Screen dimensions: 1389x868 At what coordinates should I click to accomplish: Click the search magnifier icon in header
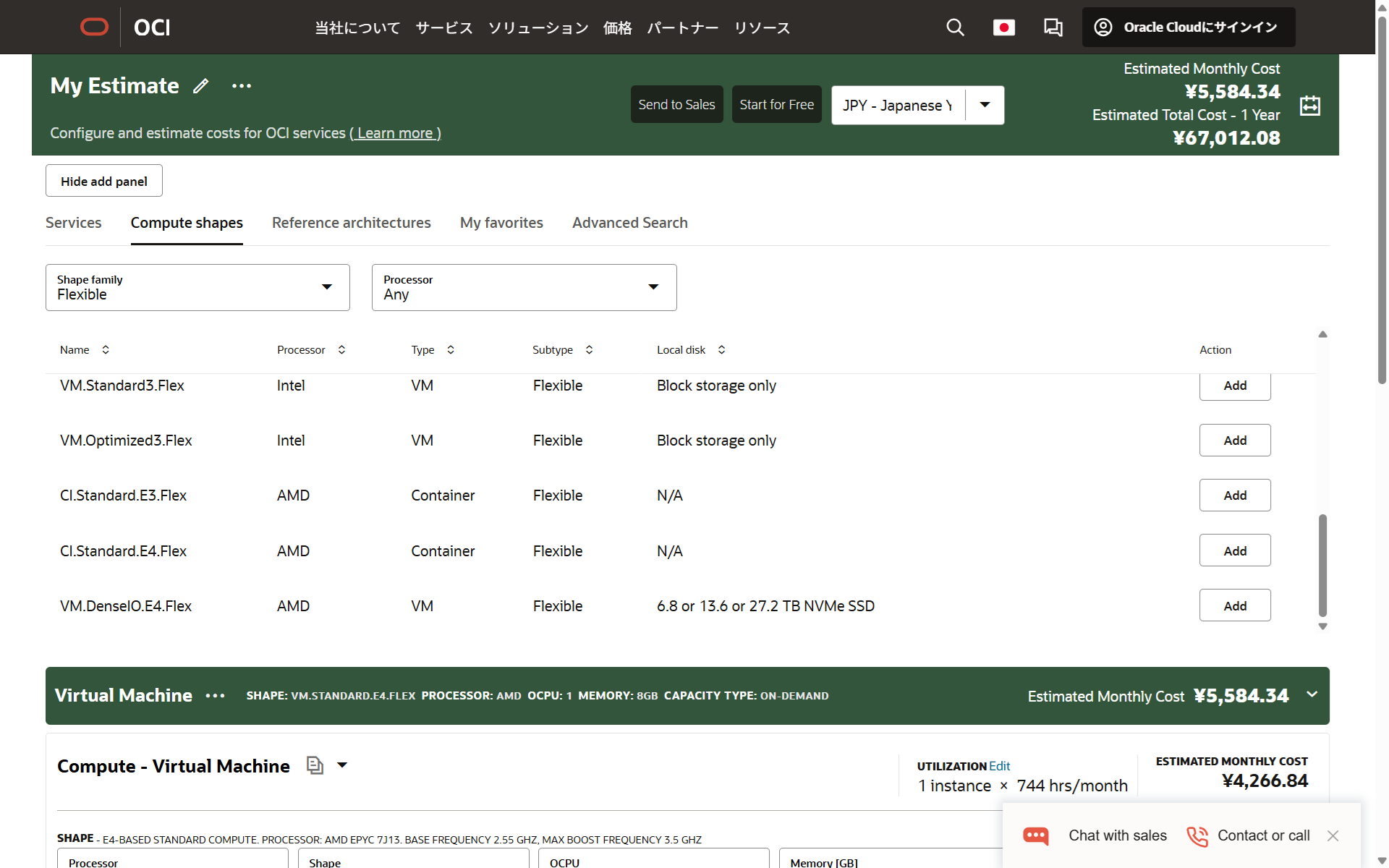[955, 27]
